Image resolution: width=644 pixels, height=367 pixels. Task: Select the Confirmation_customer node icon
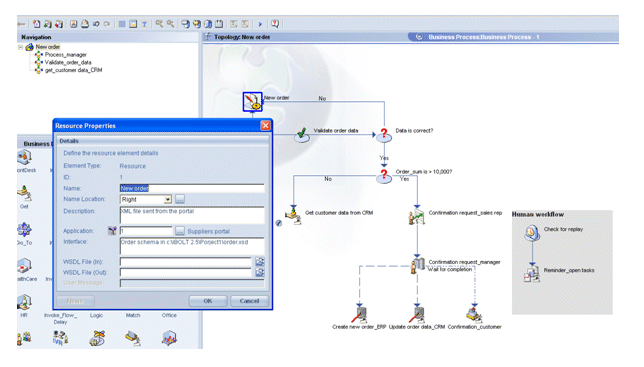coord(474,314)
